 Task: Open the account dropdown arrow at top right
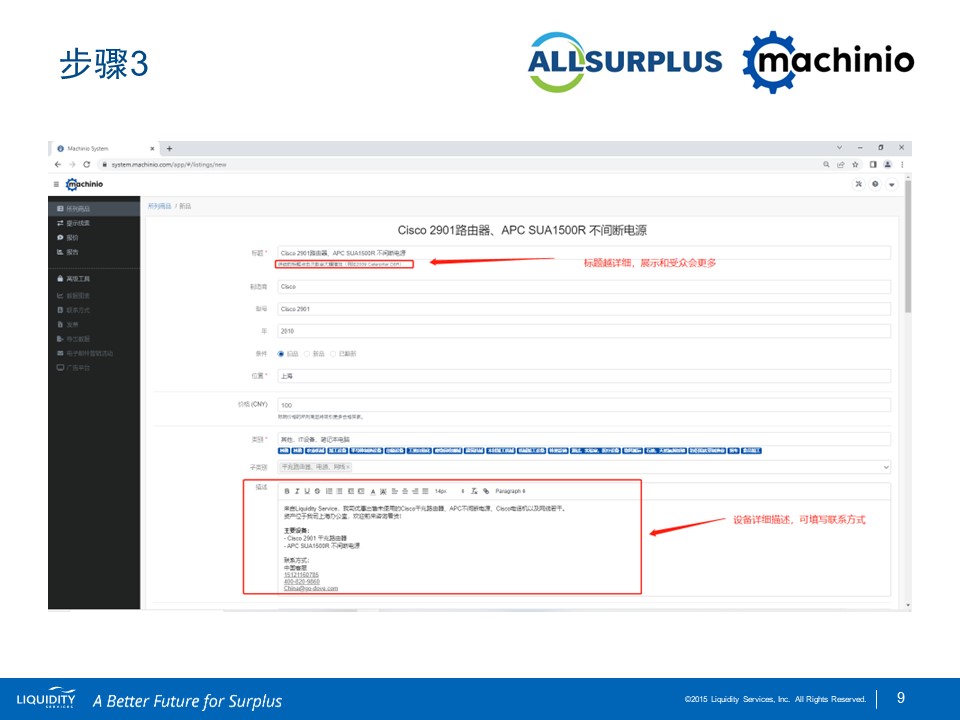coord(891,184)
